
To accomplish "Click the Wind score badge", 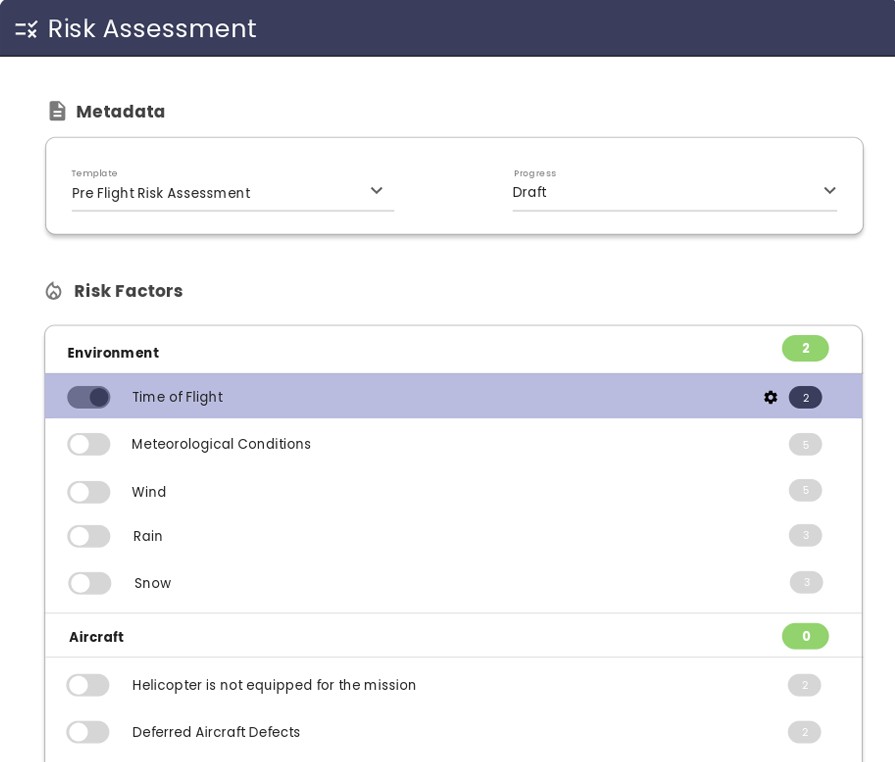I will (x=805, y=490).
